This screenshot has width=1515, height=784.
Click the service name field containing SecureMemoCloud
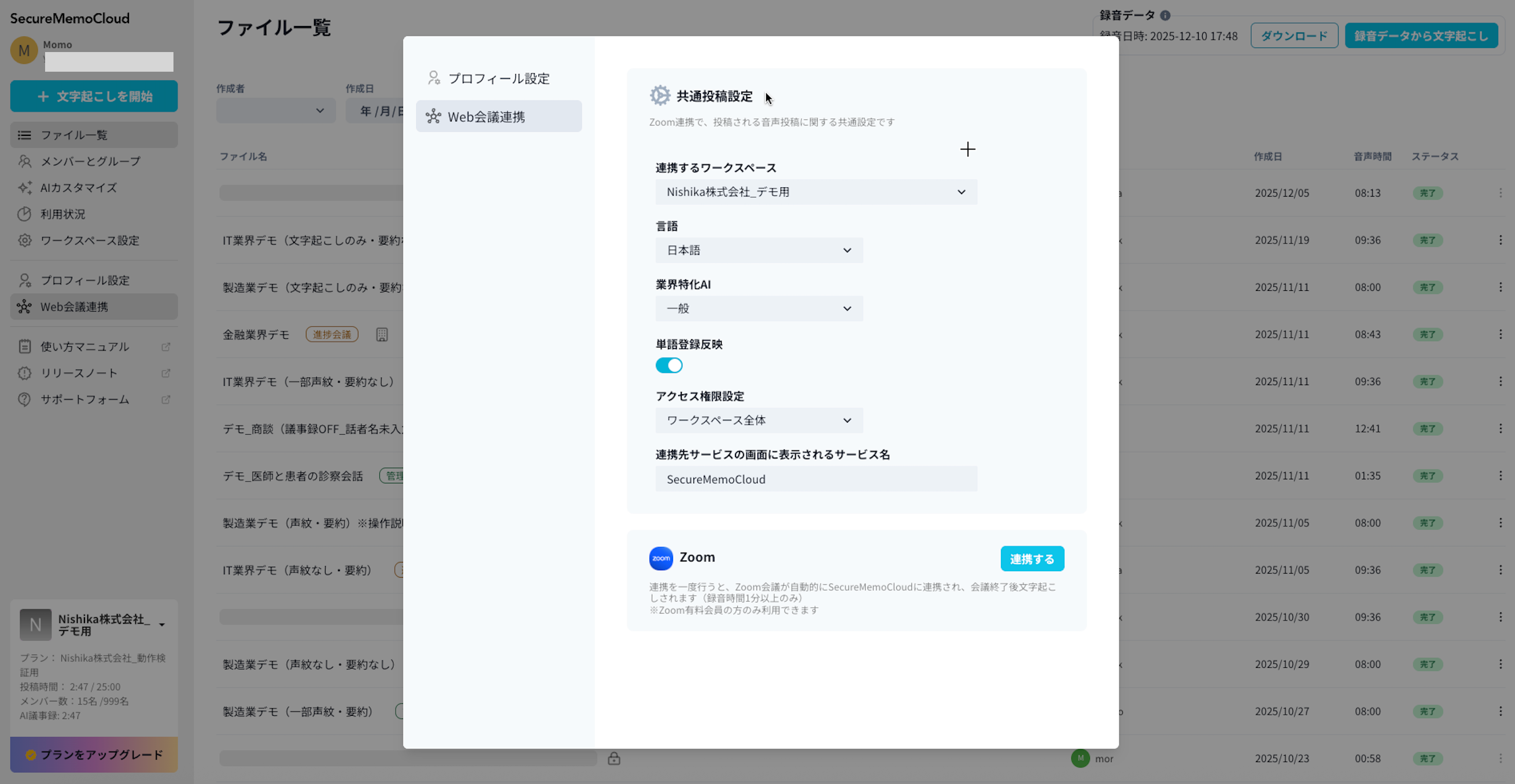(816, 479)
